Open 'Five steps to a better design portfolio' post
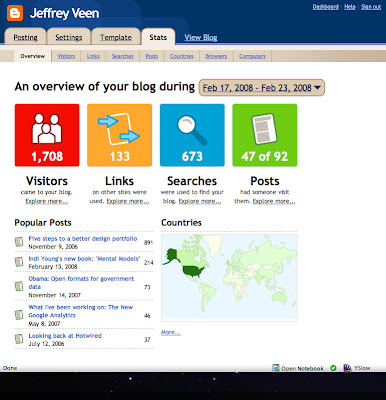 (x=83, y=239)
